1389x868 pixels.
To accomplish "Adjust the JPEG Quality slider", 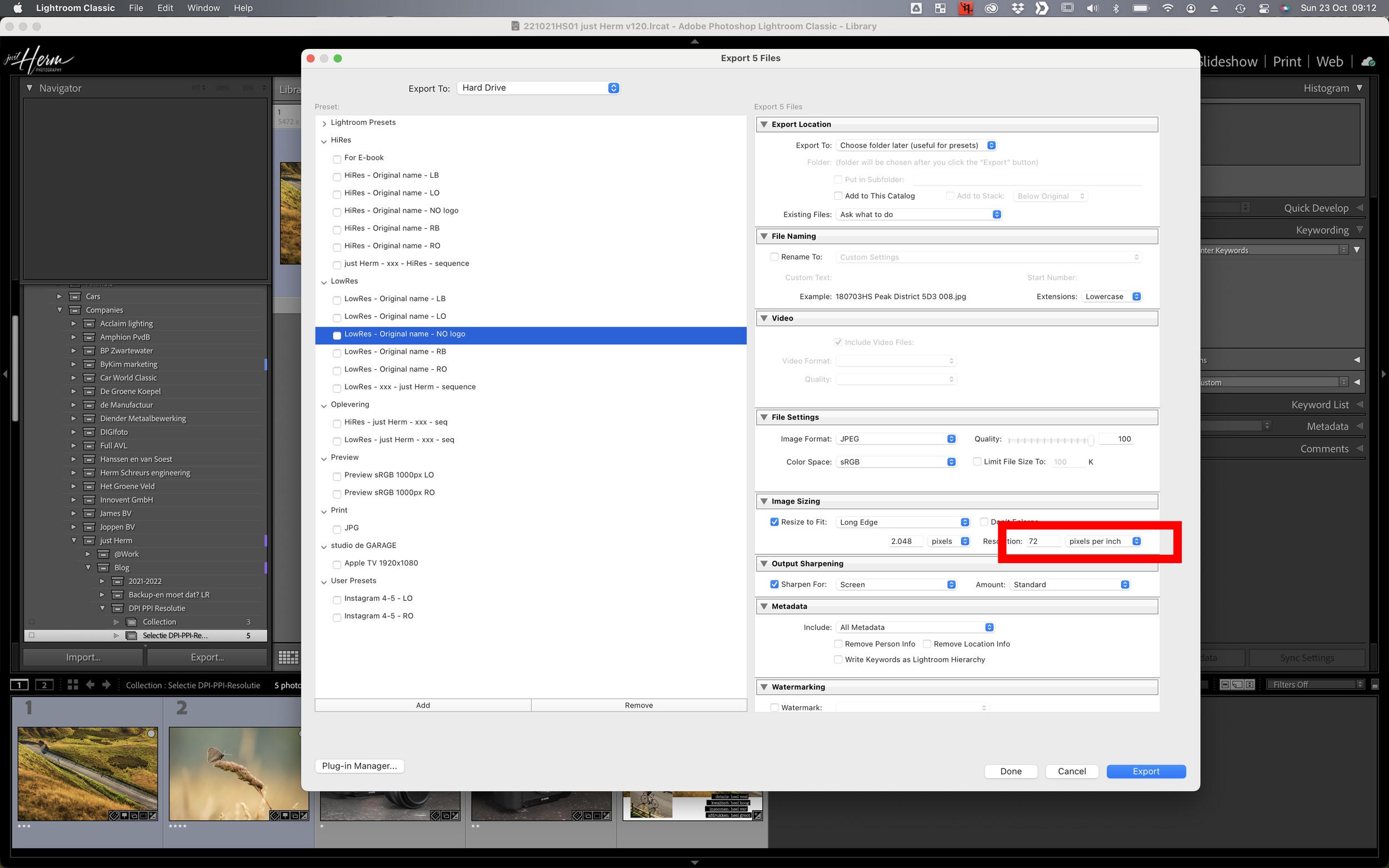I will point(1090,440).
